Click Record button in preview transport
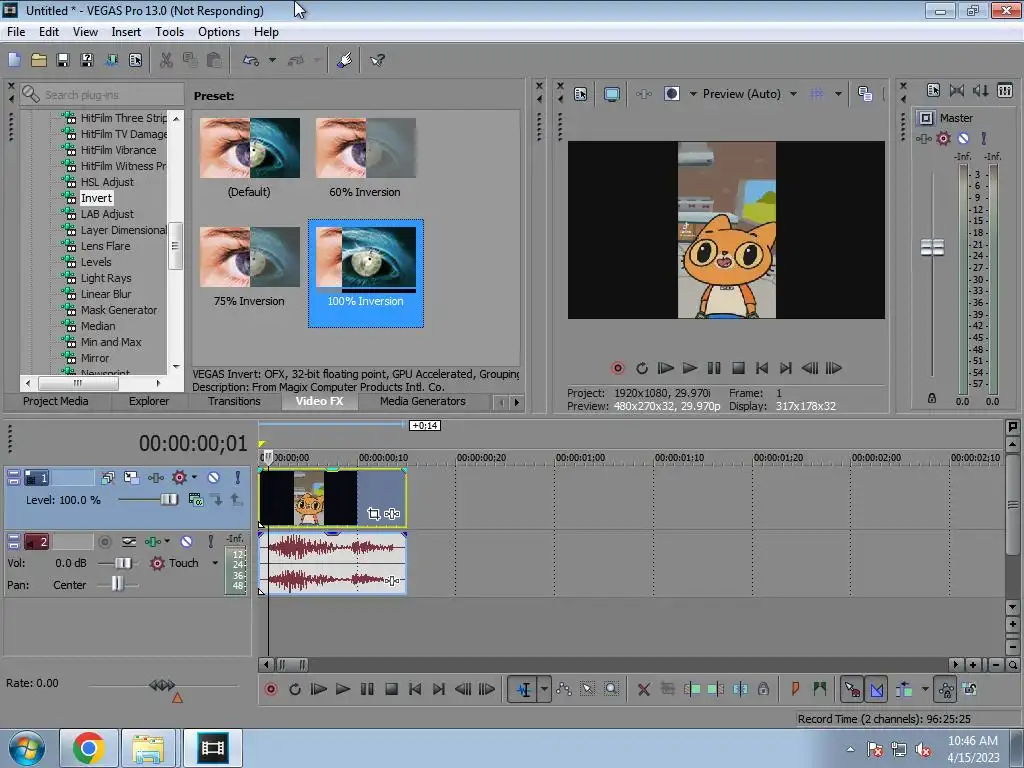The height and width of the screenshot is (768, 1024). click(617, 368)
